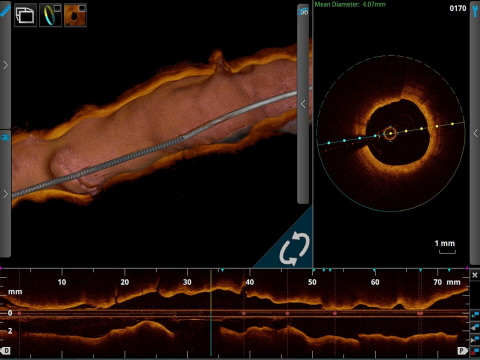Screen dimensions: 480x360
Task: Collapse the 3D panel using middle chevron
Action: click(x=303, y=104)
